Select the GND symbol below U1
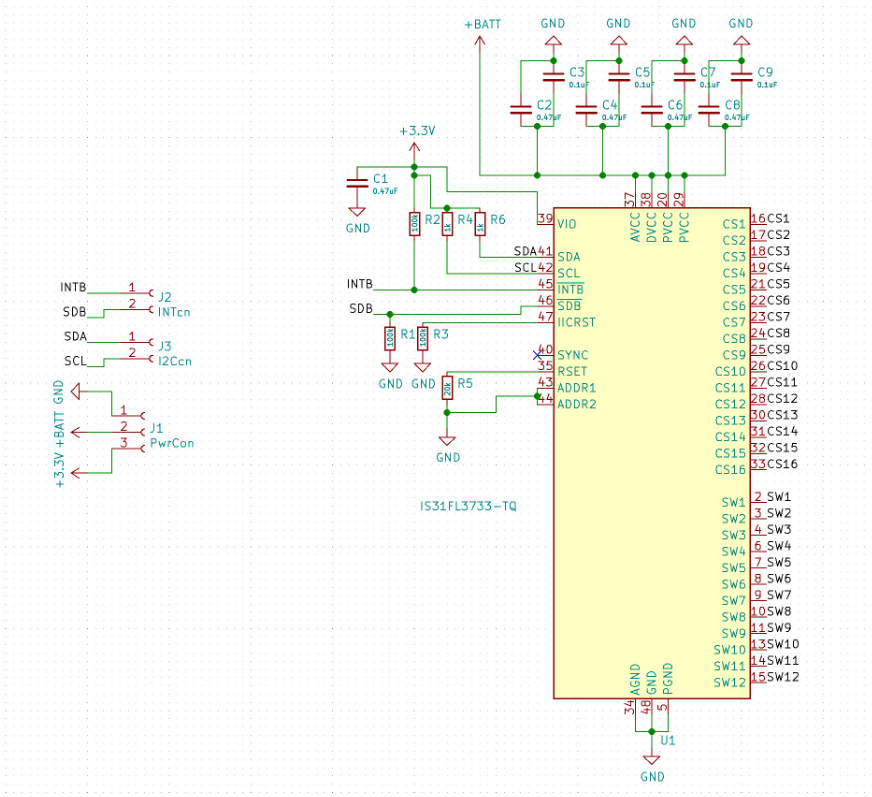 click(x=652, y=760)
